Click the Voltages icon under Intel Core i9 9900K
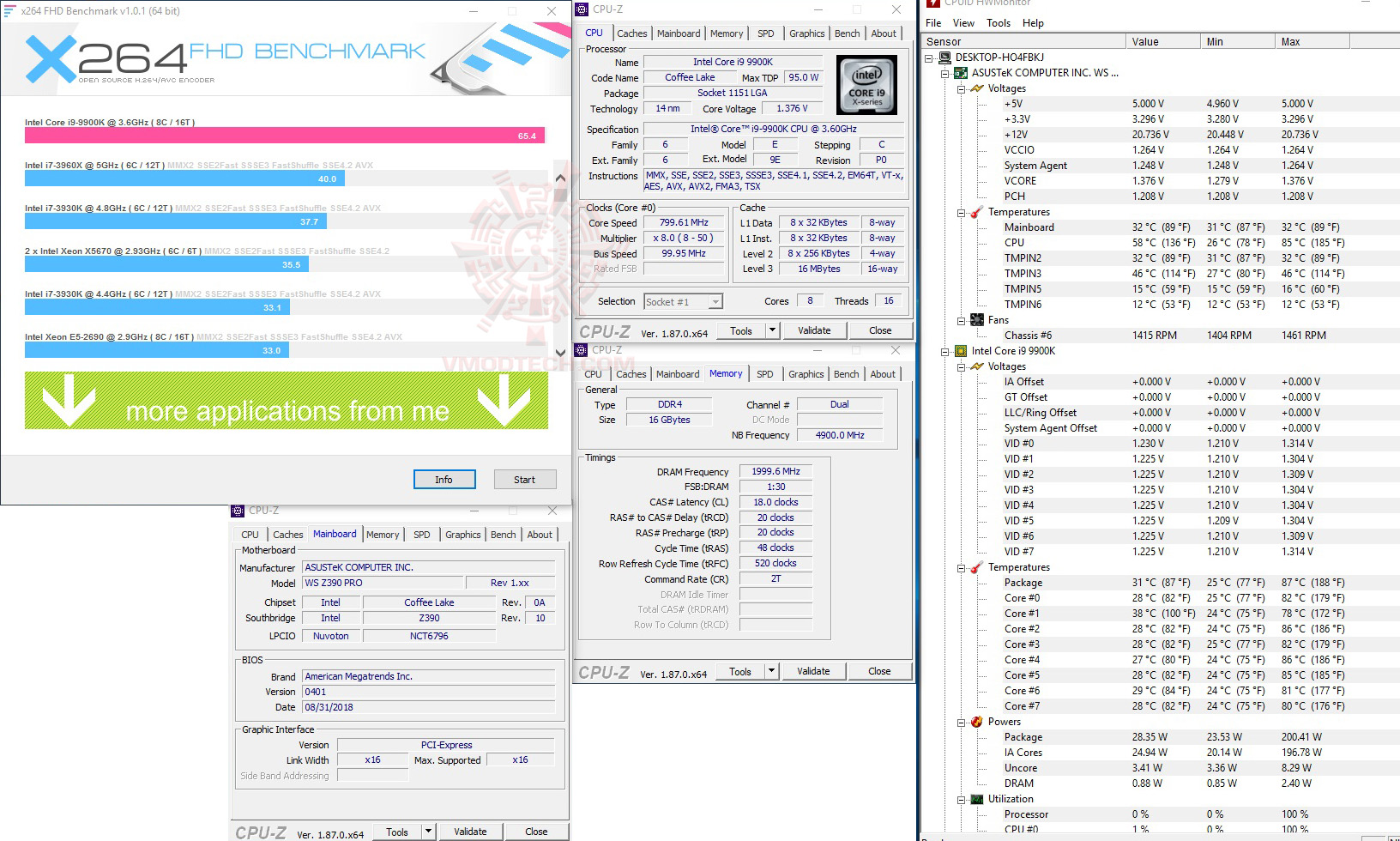Screen dimensions: 1400x841 (977, 366)
